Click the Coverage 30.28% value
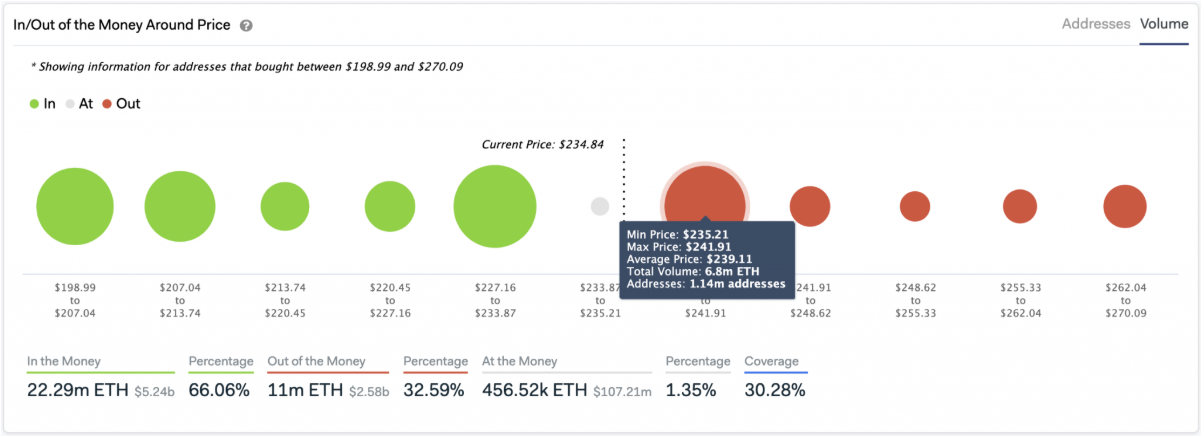The height and width of the screenshot is (437, 1204). coord(775,390)
